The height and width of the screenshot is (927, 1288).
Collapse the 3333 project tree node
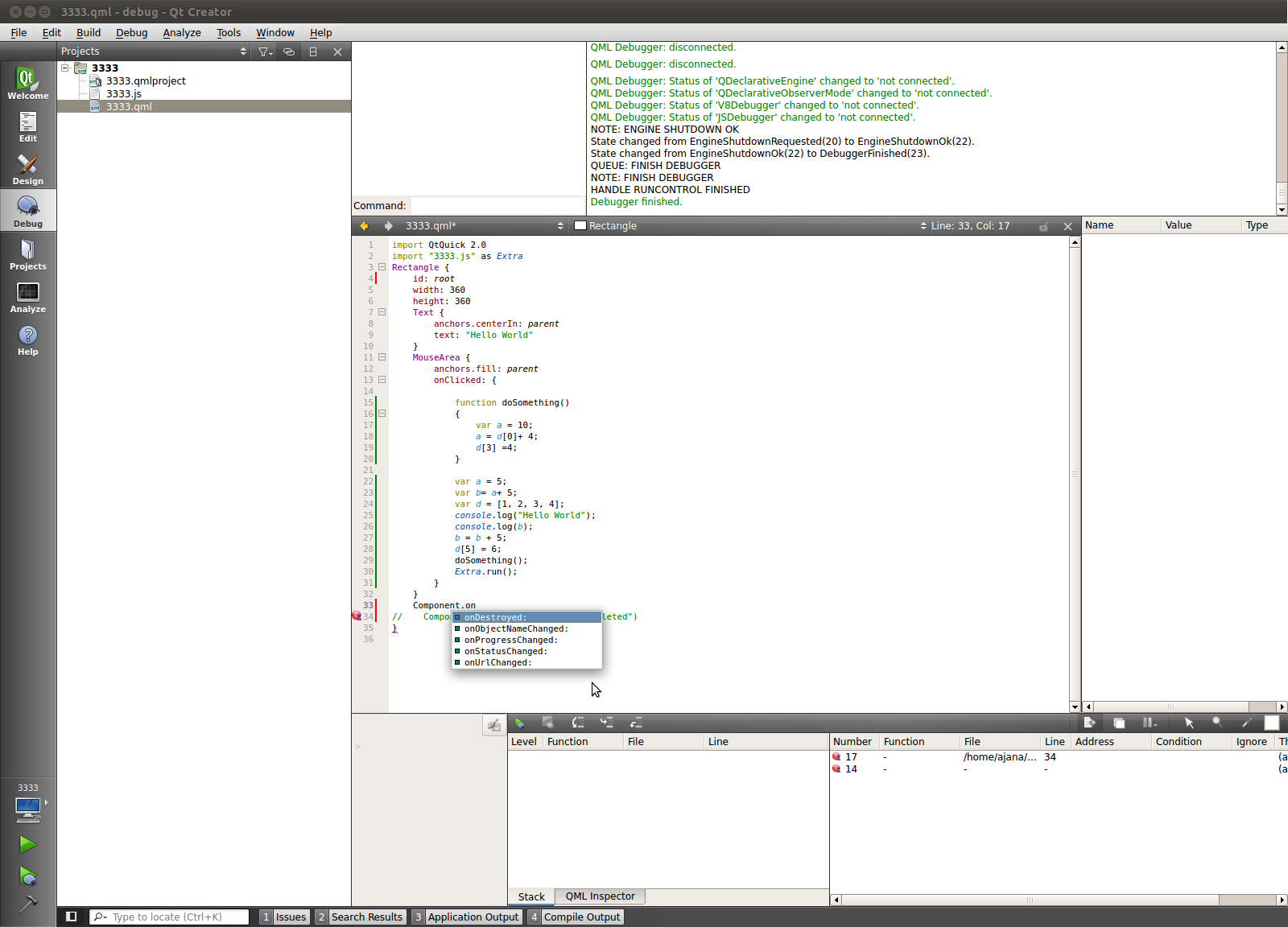tap(65, 68)
